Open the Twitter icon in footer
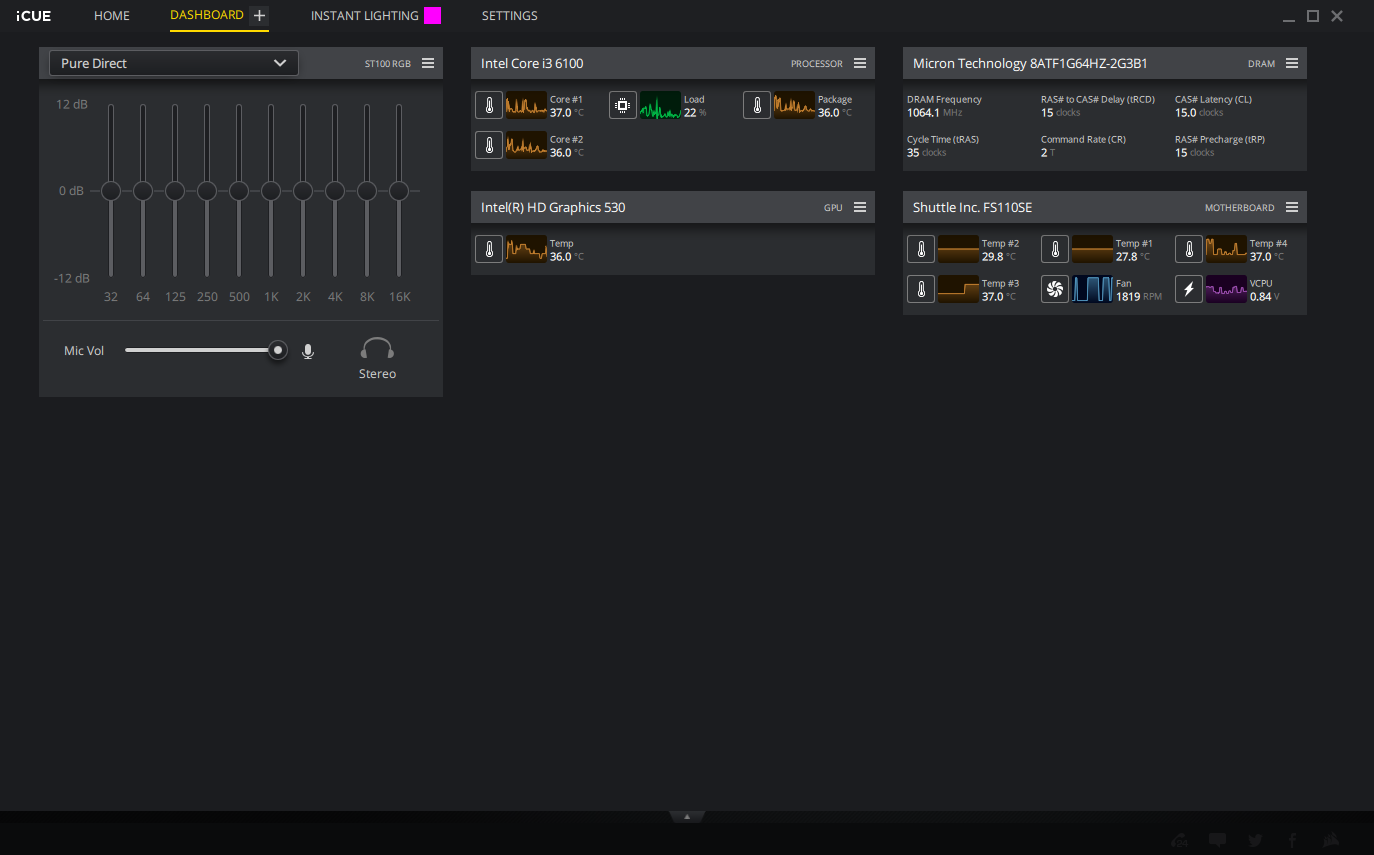The height and width of the screenshot is (855, 1374). 1255,840
